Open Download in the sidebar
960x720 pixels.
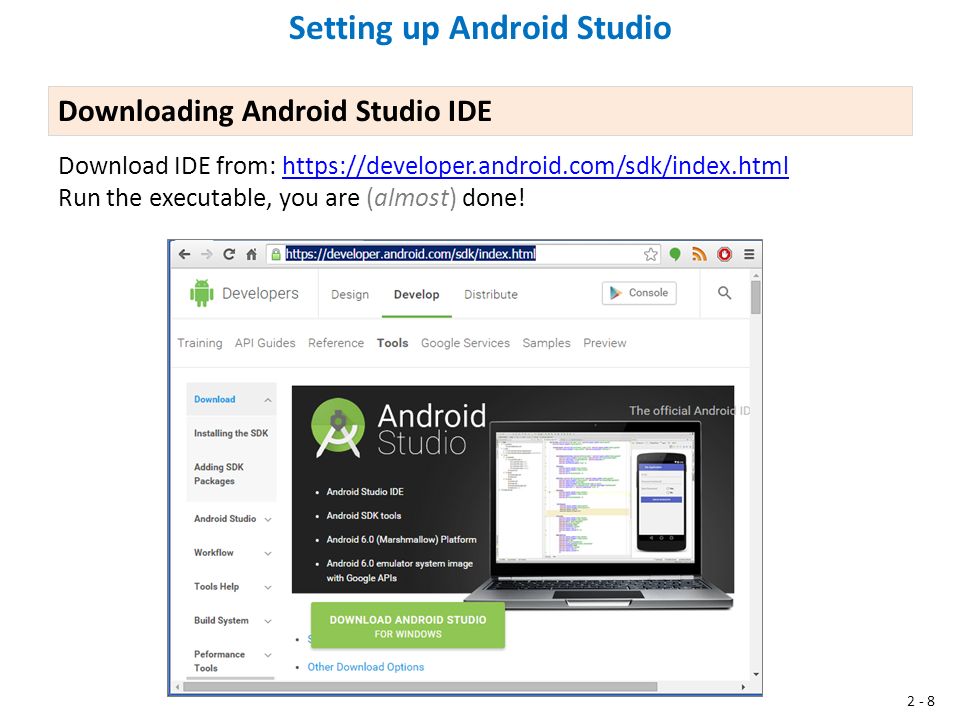(214, 399)
